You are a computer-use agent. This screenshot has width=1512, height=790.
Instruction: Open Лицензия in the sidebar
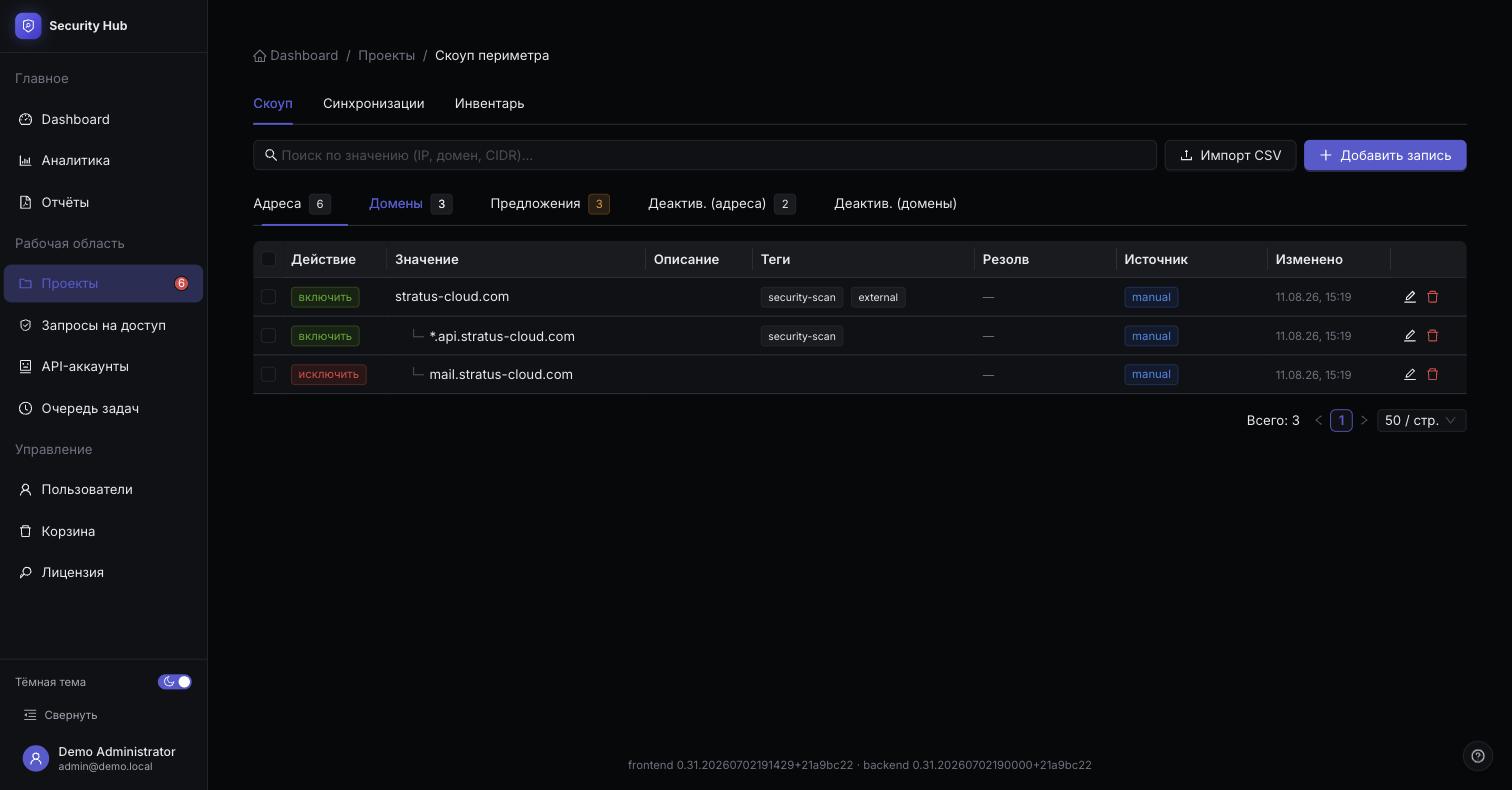point(103,572)
